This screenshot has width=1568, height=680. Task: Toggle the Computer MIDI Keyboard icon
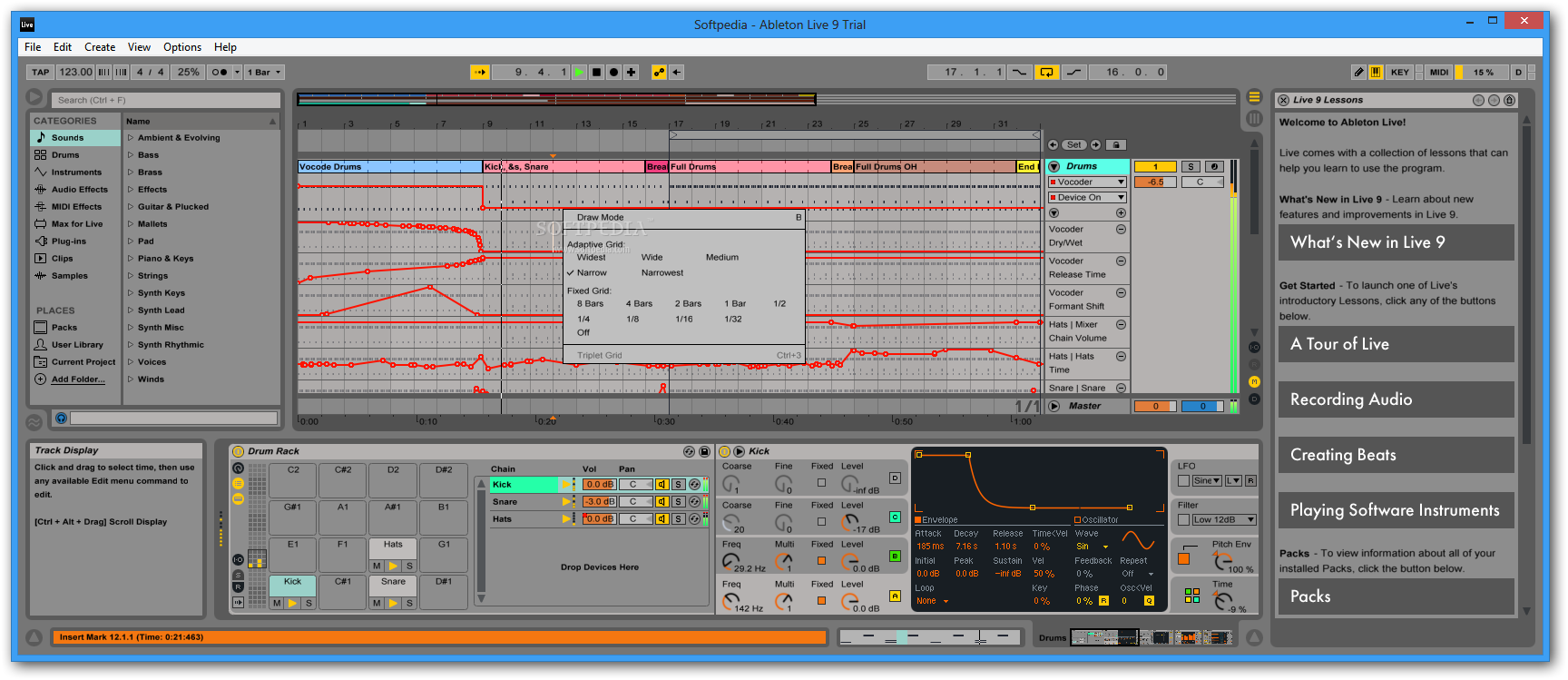[1376, 73]
